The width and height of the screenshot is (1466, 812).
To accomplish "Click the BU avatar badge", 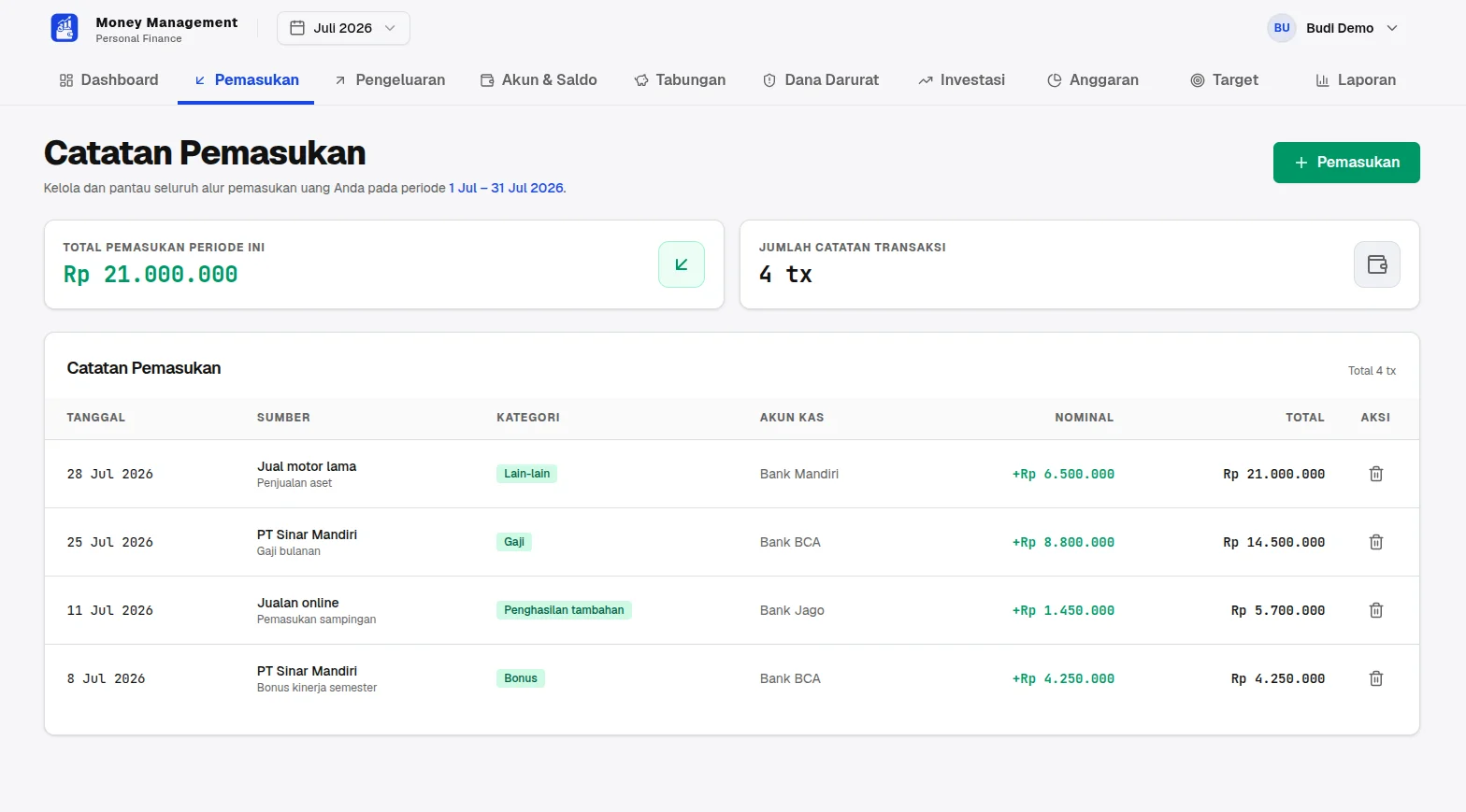I will pos(1282,28).
